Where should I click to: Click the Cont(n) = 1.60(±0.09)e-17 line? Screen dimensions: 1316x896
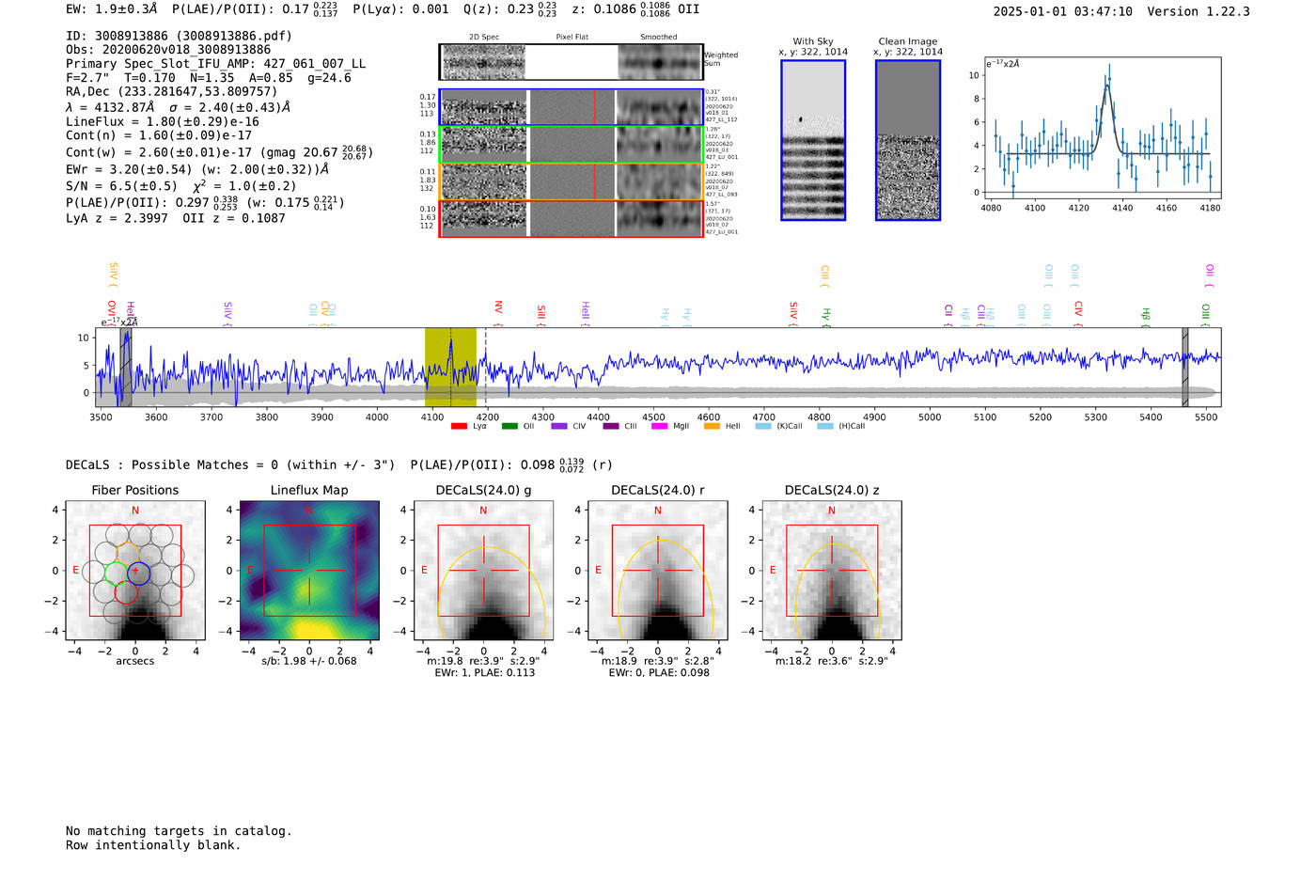pyautogui.click(x=159, y=135)
